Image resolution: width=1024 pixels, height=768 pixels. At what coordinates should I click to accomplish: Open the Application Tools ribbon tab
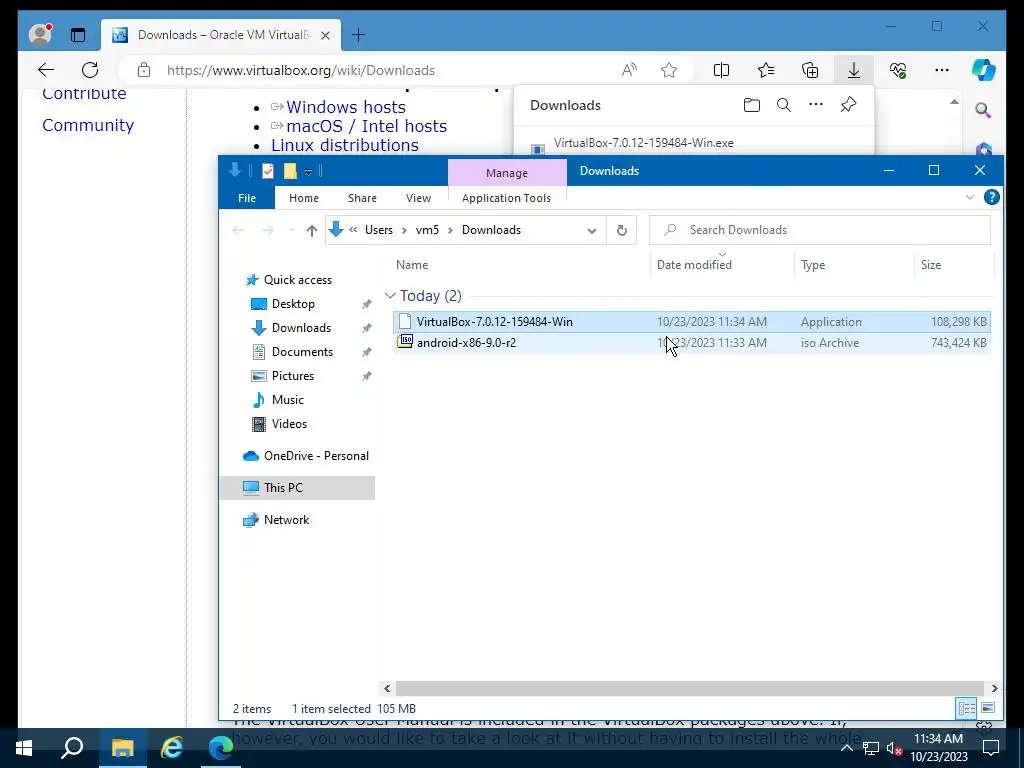pos(506,198)
